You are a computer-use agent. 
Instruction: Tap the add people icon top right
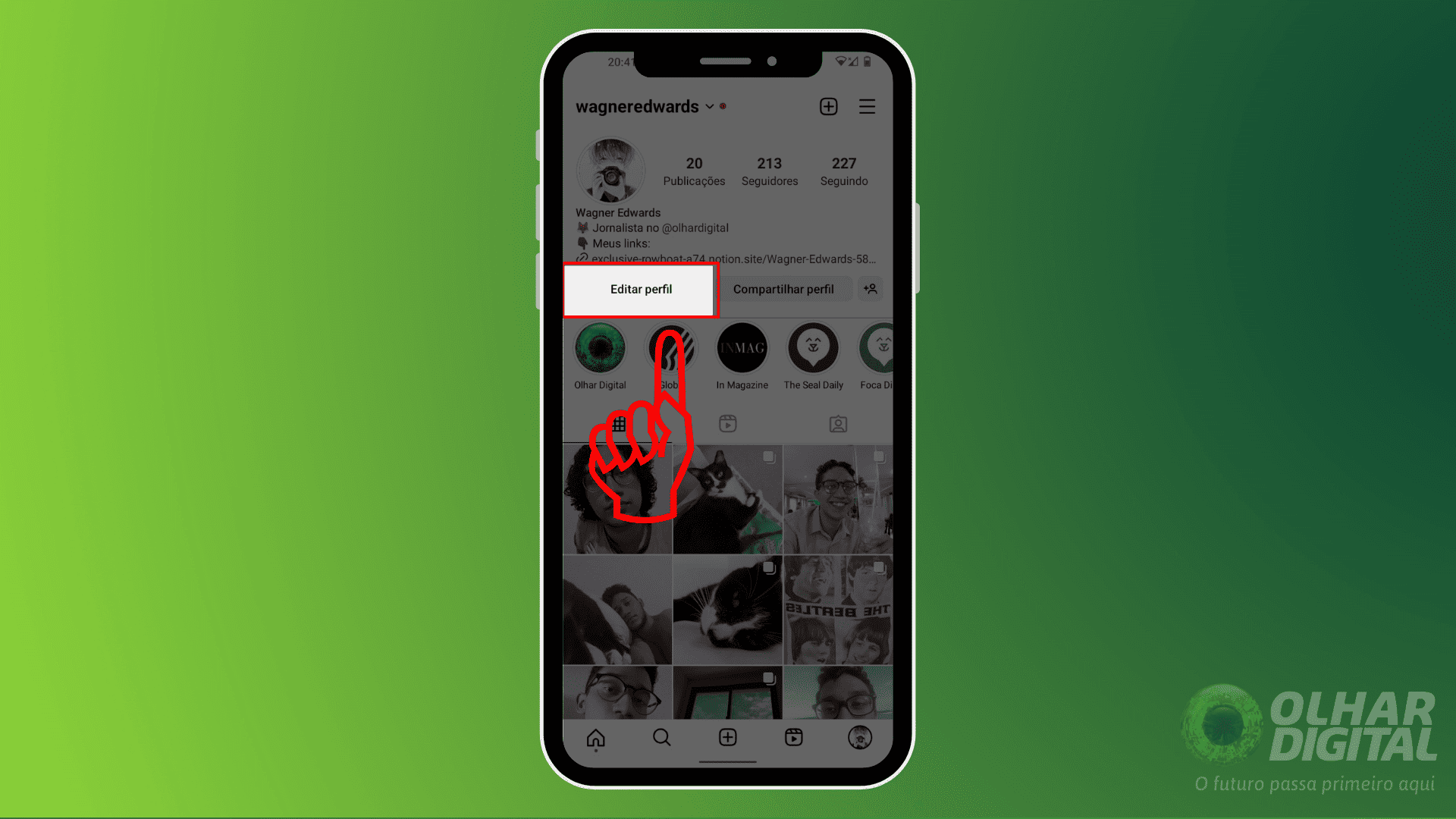[x=870, y=289]
